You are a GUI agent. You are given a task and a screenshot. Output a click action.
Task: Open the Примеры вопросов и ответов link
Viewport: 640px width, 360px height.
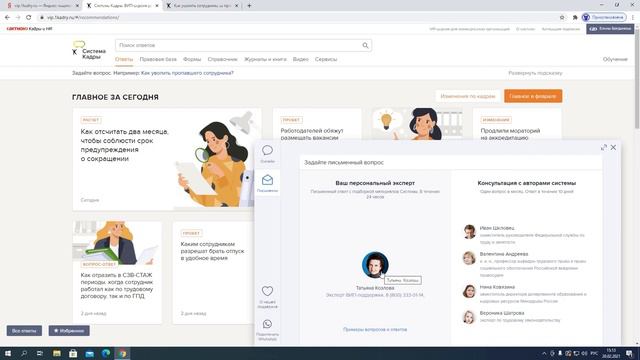(375, 329)
